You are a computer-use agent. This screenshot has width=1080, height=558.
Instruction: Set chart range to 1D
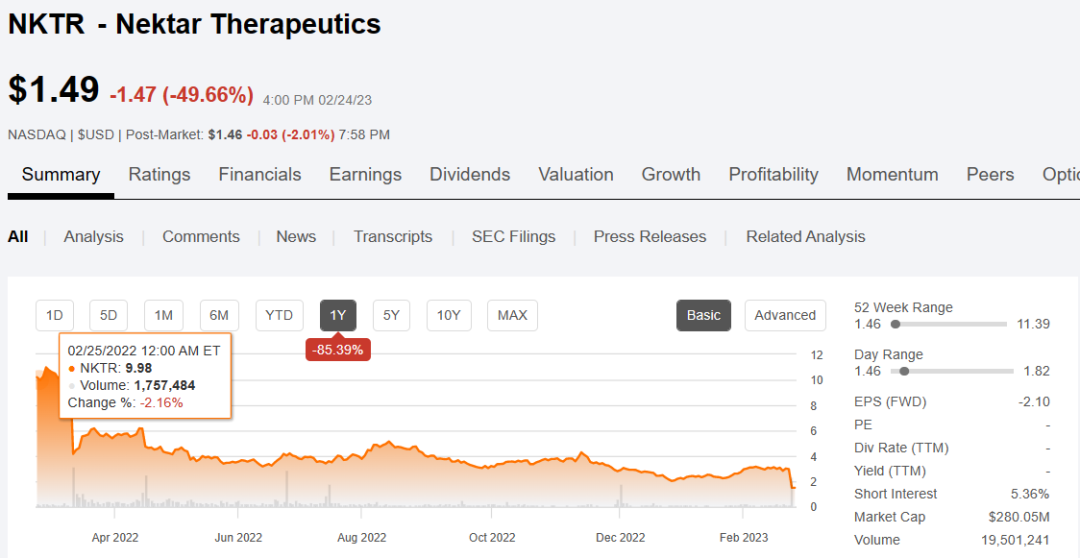(54, 315)
